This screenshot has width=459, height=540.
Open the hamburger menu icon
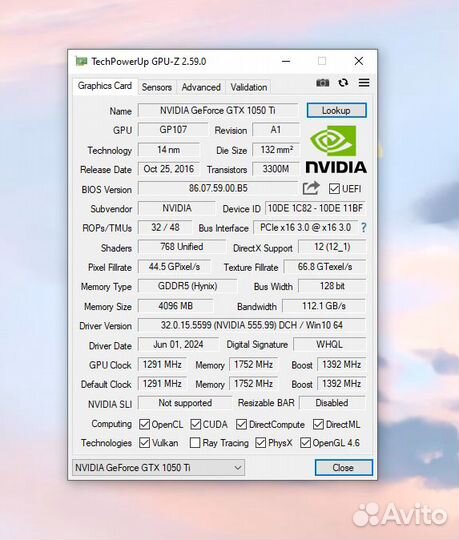coord(364,83)
